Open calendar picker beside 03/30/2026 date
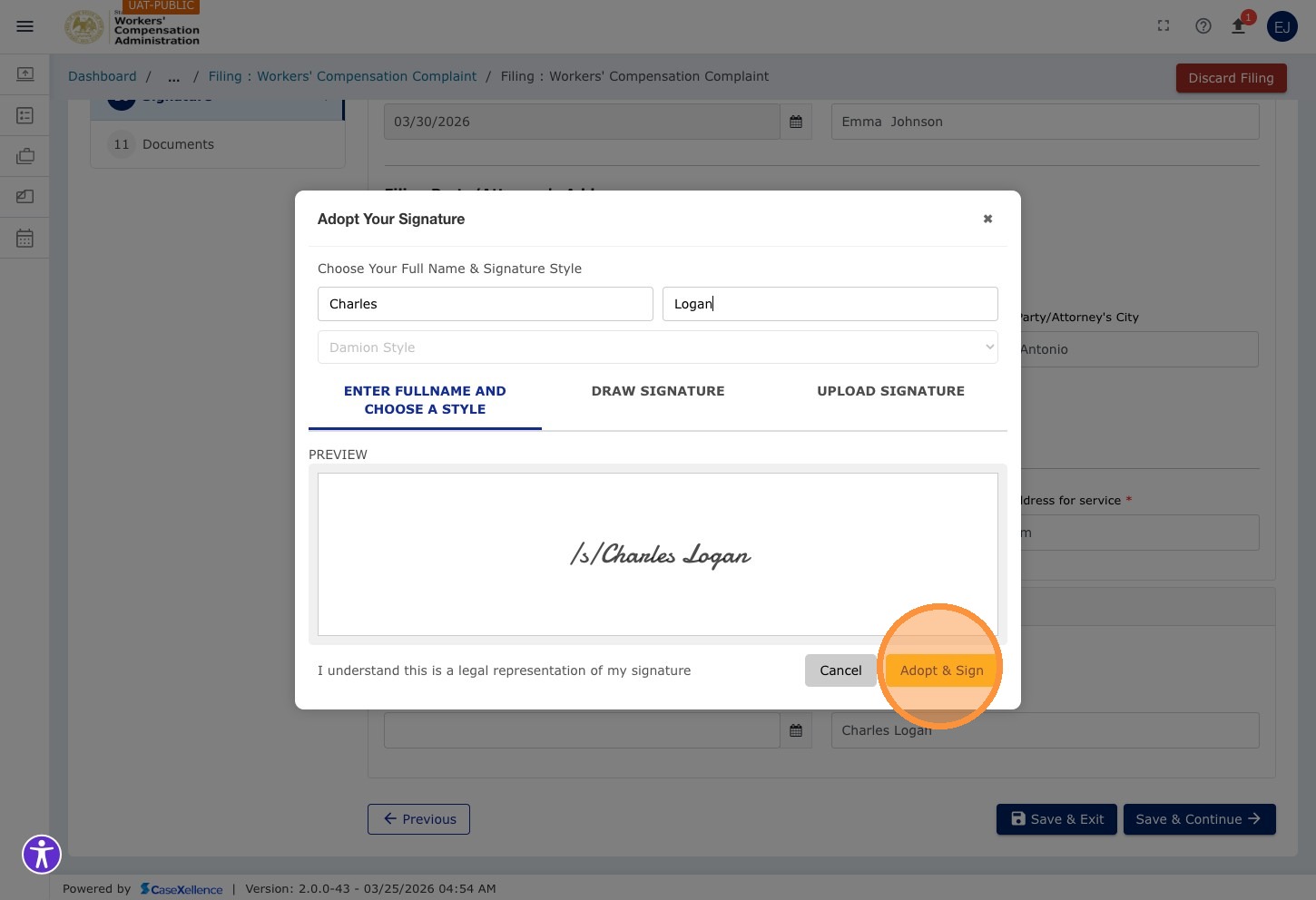The image size is (1316, 900). coord(796,122)
